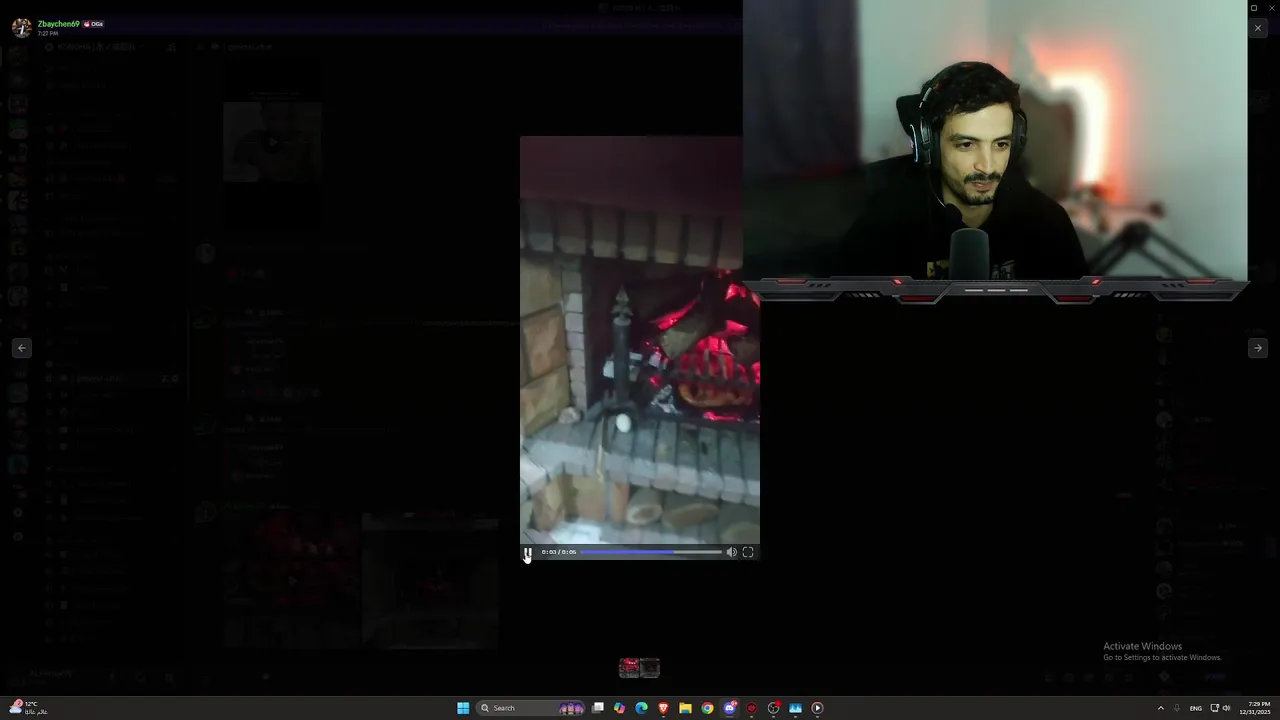
Task: Open Task View on the taskbar
Action: click(x=598, y=708)
